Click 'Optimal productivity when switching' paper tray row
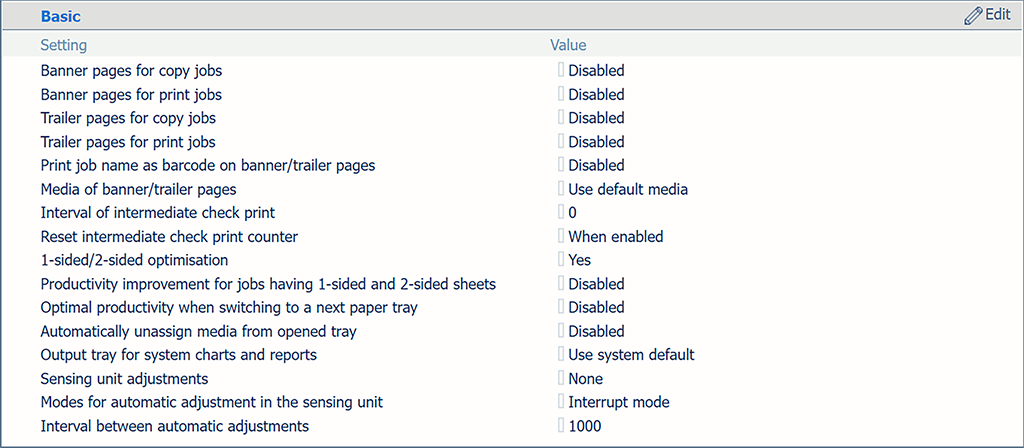The height and width of the screenshot is (448, 1024). 229,307
